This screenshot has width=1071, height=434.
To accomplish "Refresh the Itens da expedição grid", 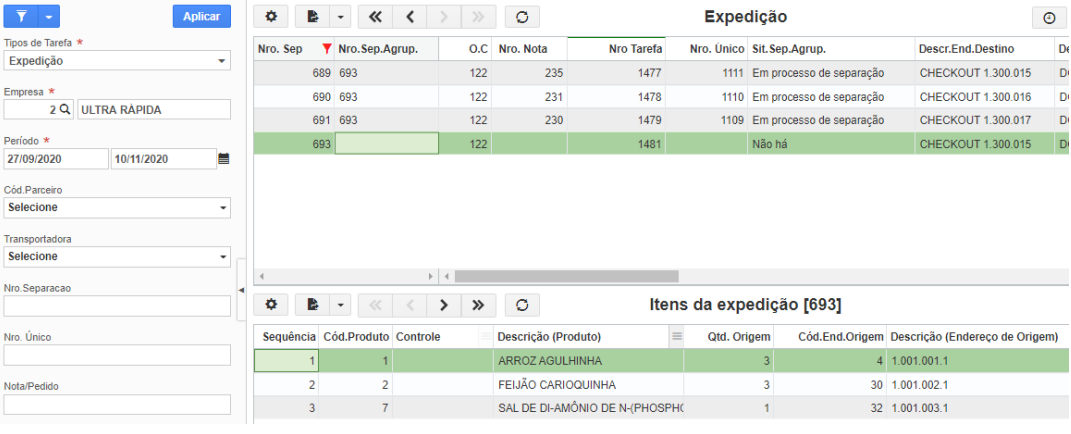I will tap(523, 305).
